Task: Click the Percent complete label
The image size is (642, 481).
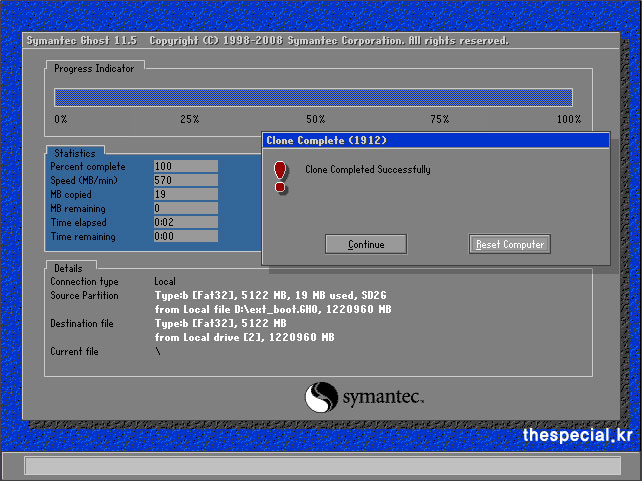Action: [88, 167]
